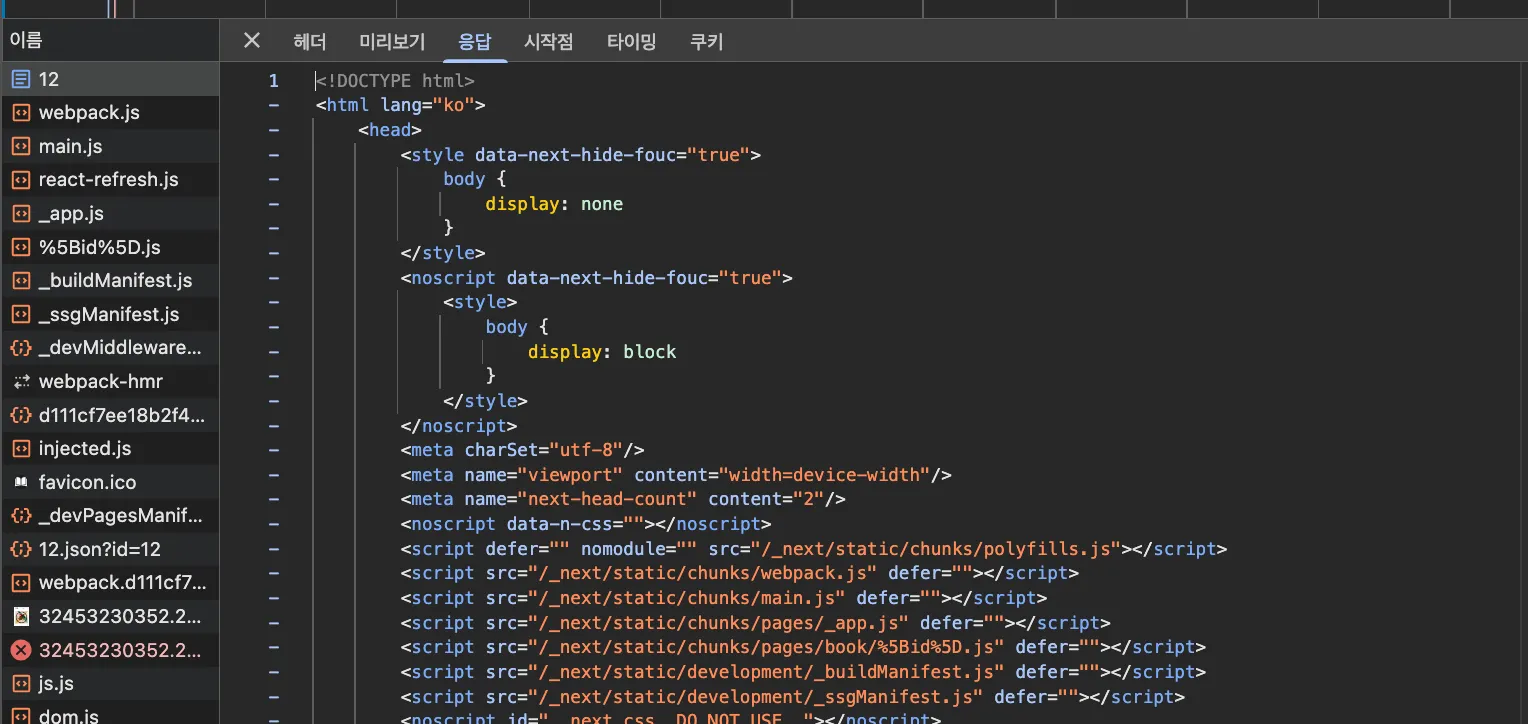This screenshot has height=724, width=1528.
Task: Click the JSON braces icon beside _devPagesManif
Action: (20, 516)
